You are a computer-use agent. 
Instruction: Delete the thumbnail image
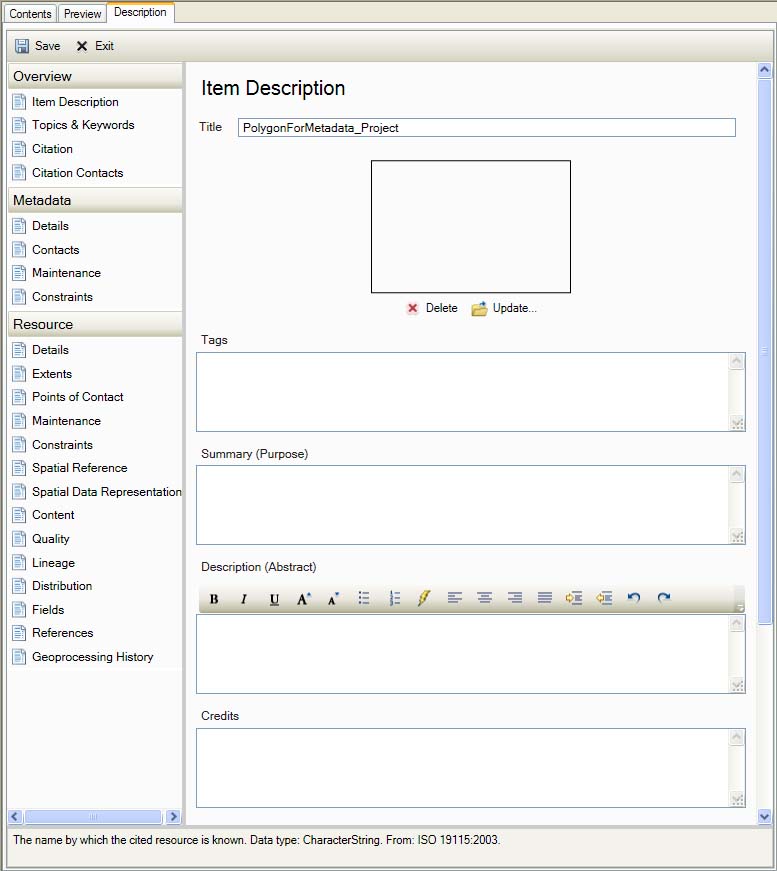coord(432,308)
